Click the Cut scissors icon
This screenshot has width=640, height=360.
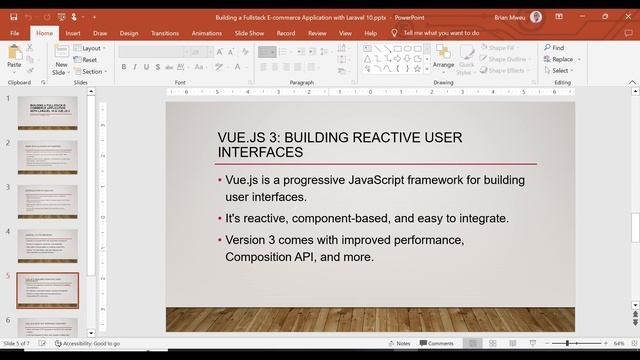click(29, 48)
